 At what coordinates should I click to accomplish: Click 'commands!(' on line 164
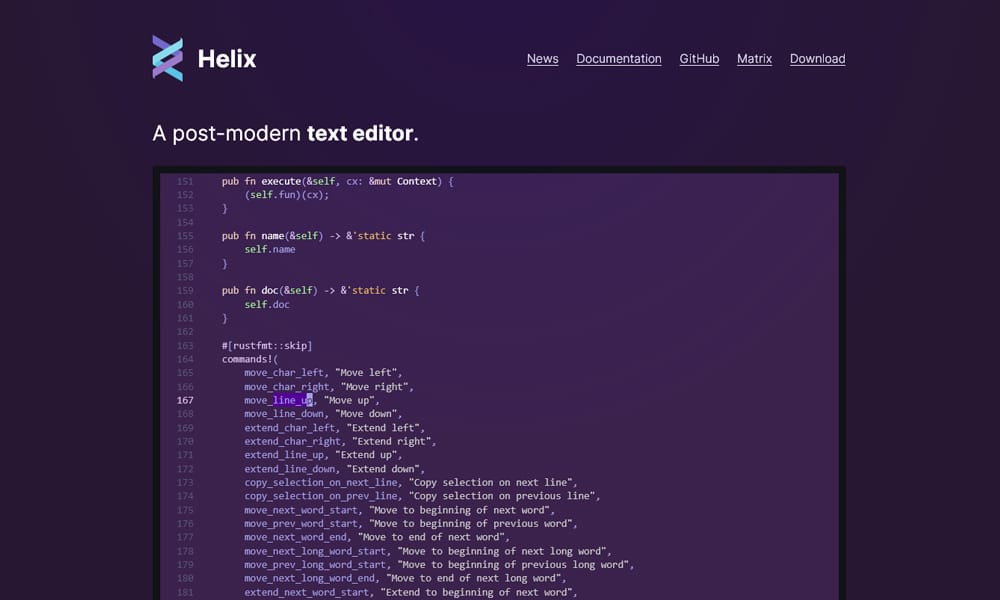250,360
